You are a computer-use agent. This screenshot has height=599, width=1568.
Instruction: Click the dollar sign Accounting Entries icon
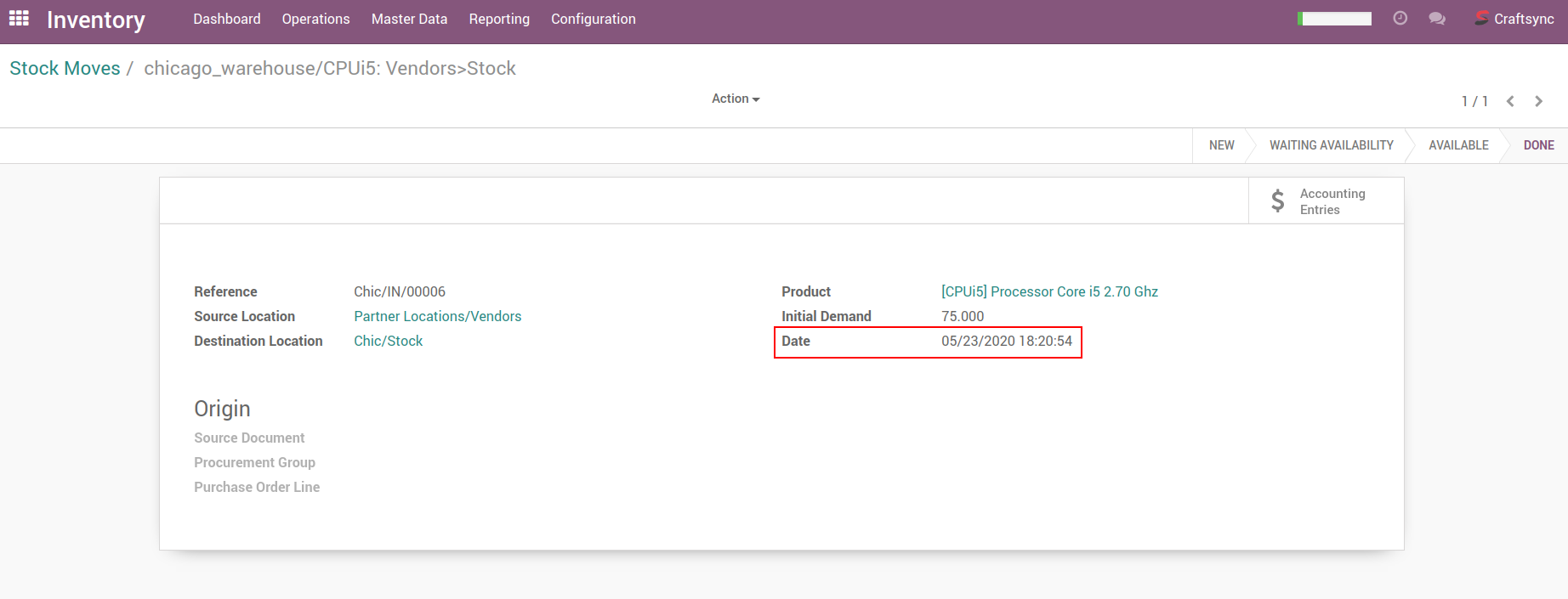[1277, 201]
